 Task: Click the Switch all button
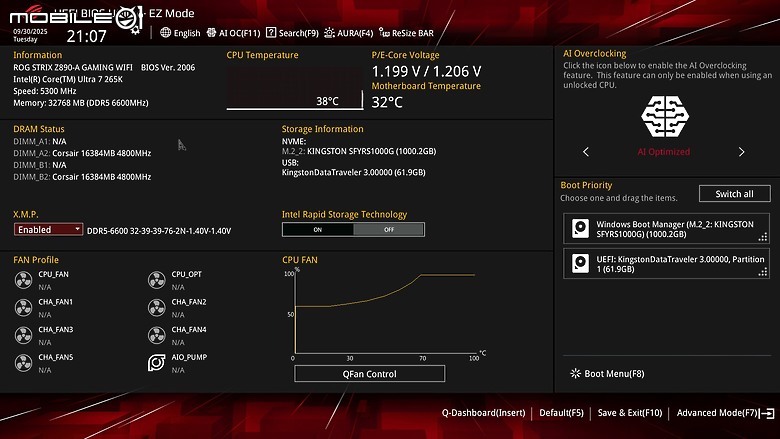[735, 194]
